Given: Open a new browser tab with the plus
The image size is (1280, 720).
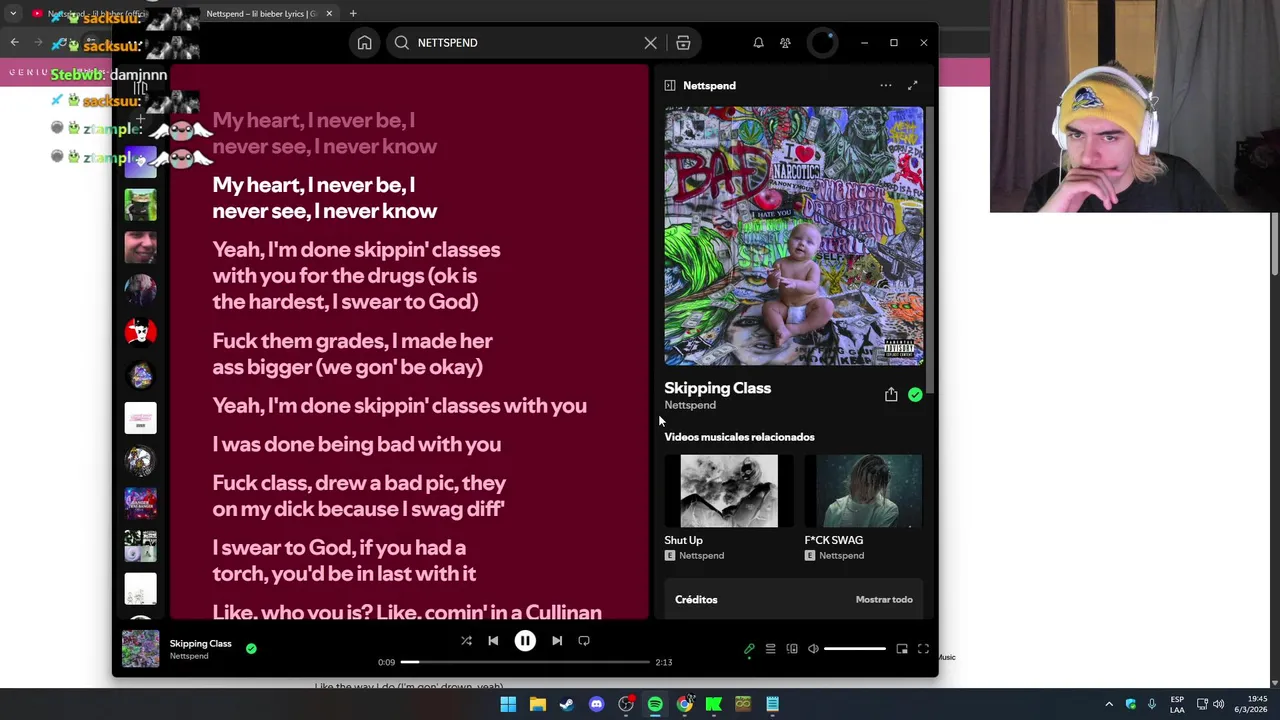Looking at the screenshot, I should (353, 14).
